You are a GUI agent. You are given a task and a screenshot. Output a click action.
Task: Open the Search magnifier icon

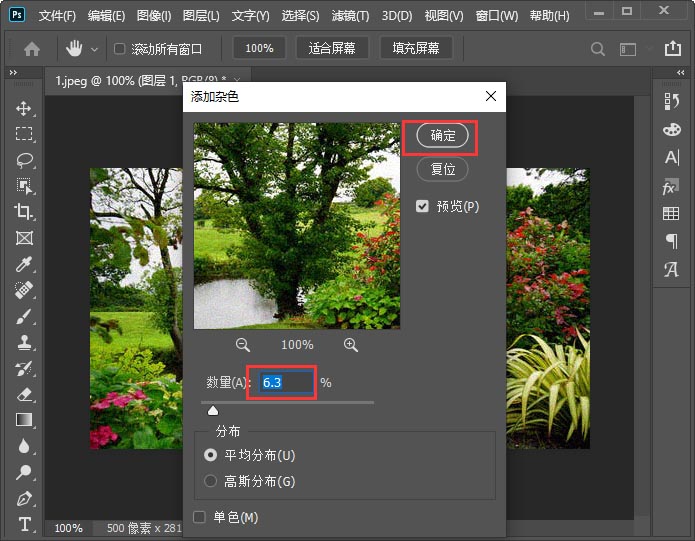pyautogui.click(x=597, y=49)
